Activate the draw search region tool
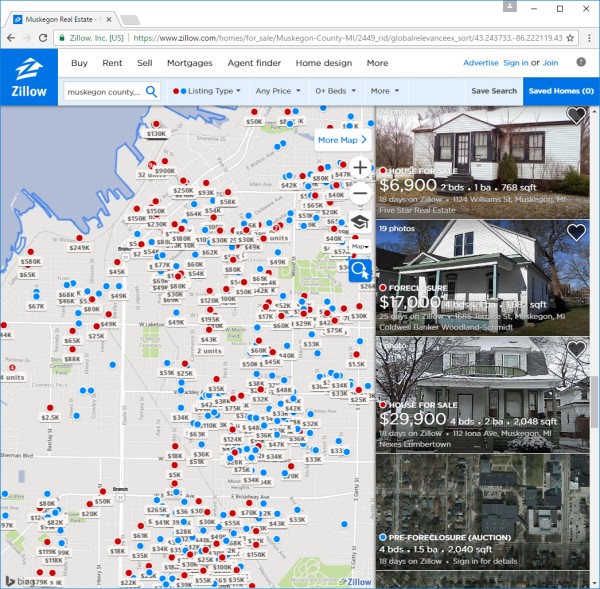Screen dimensions: 600x589 [x=360, y=270]
